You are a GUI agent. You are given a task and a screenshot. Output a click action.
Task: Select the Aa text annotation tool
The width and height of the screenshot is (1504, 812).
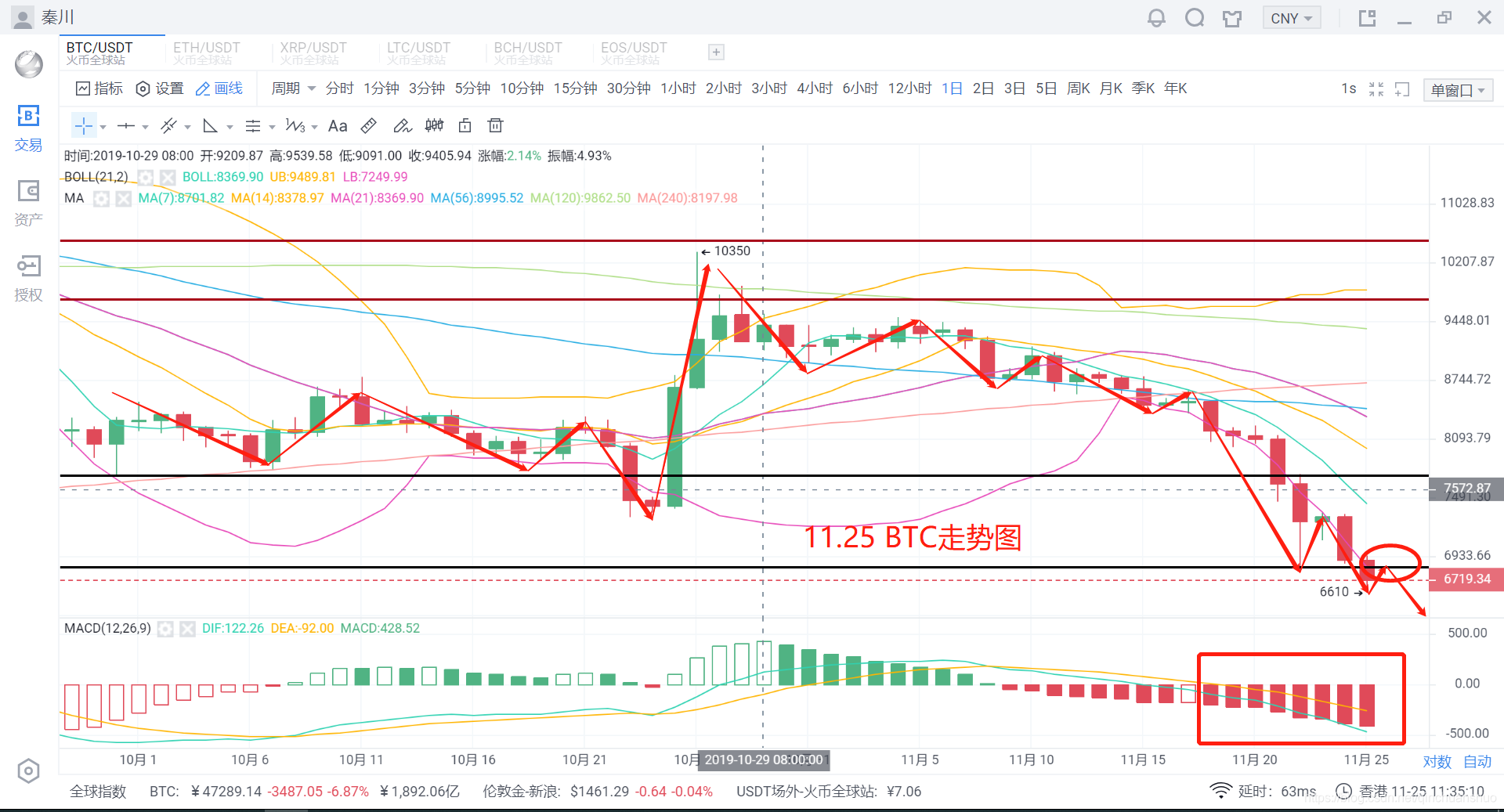tap(338, 125)
